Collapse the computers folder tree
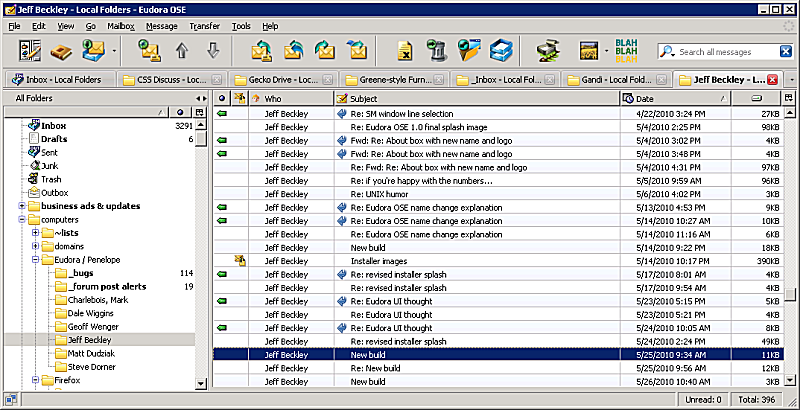The image size is (800, 410). pyautogui.click(x=22, y=219)
